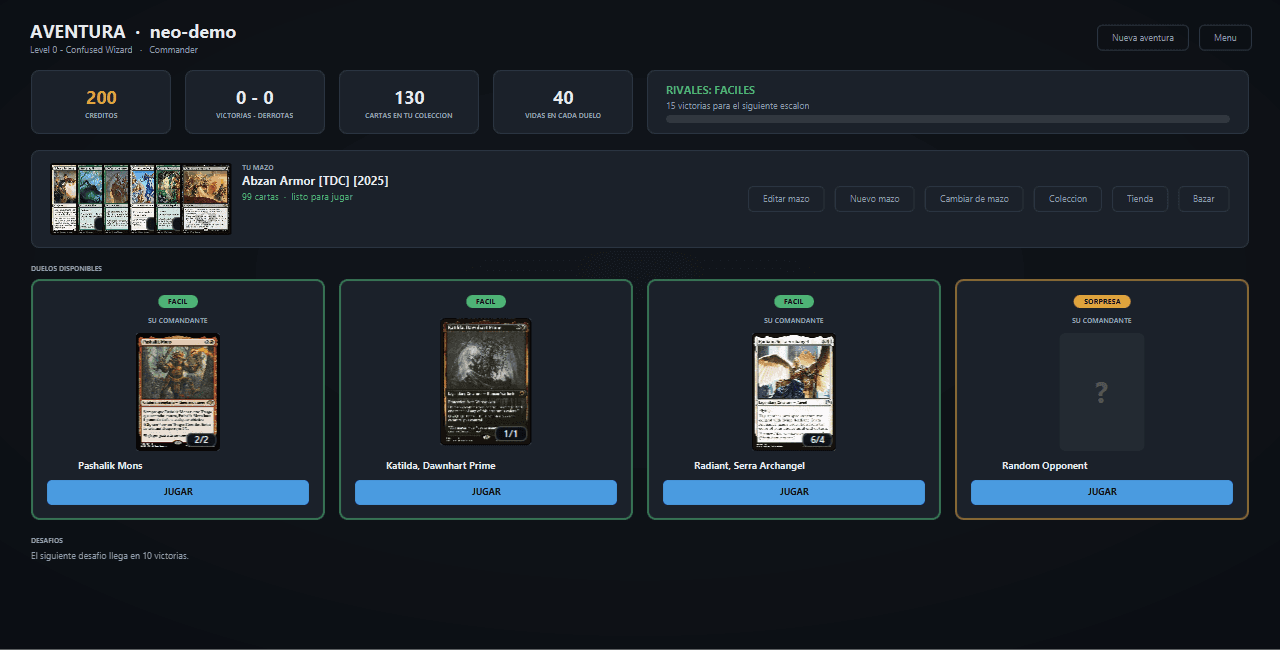Click the FACIL badge on Pashalik Mons card
Viewport: 1280px width, 650px height.
[178, 301]
